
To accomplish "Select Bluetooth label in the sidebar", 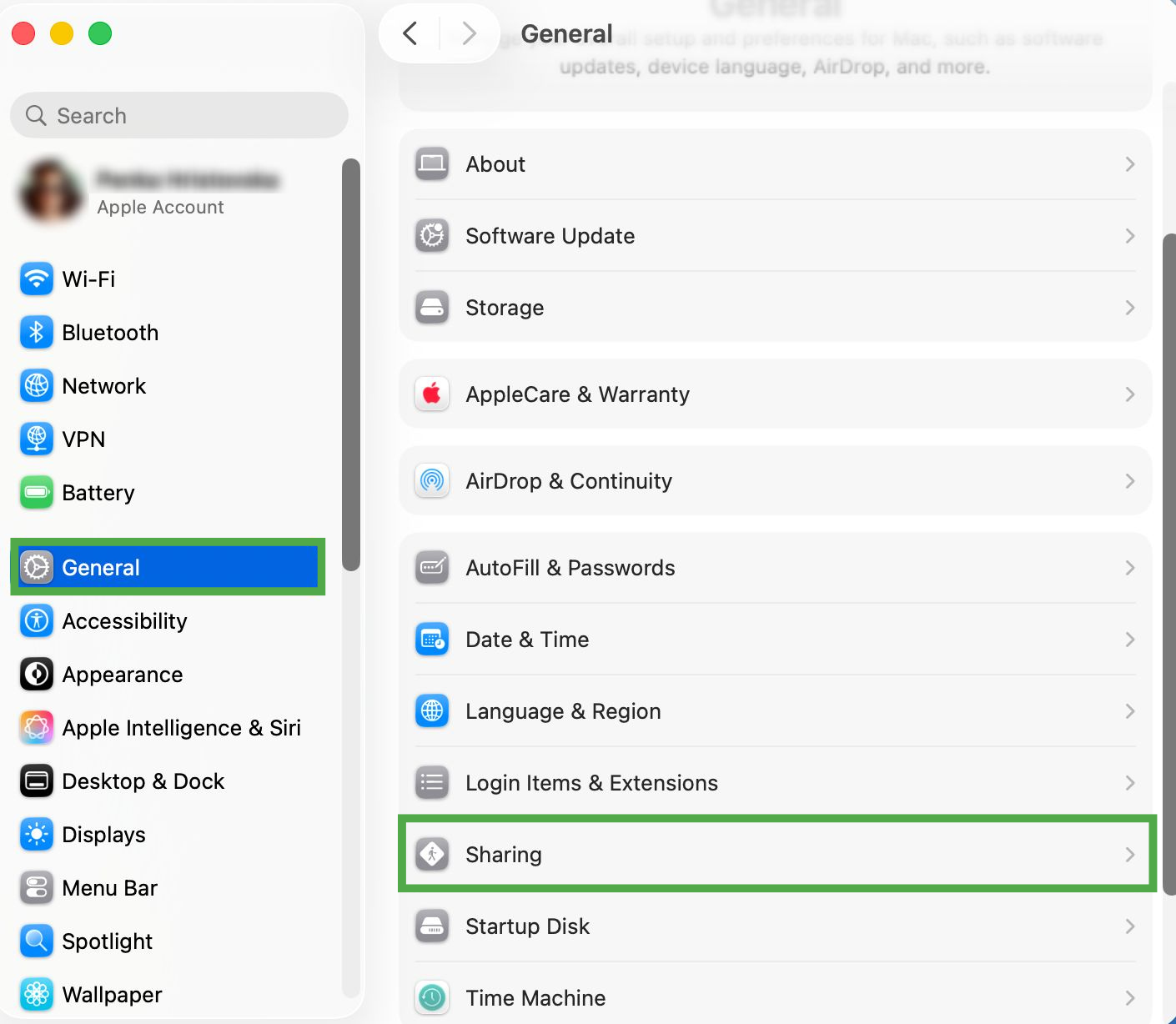I will coord(110,333).
